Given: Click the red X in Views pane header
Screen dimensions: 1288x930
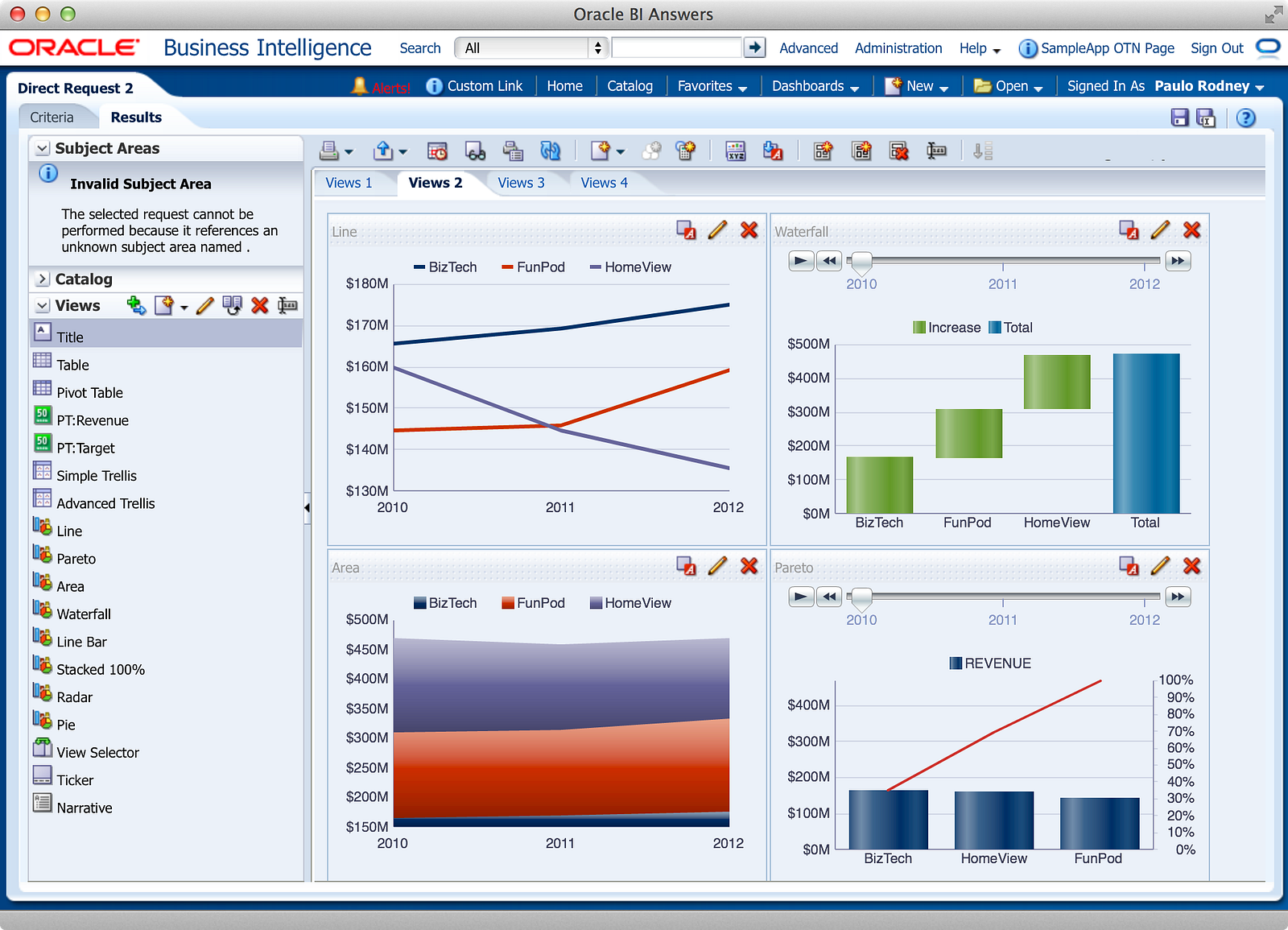Looking at the screenshot, I should click(x=259, y=305).
